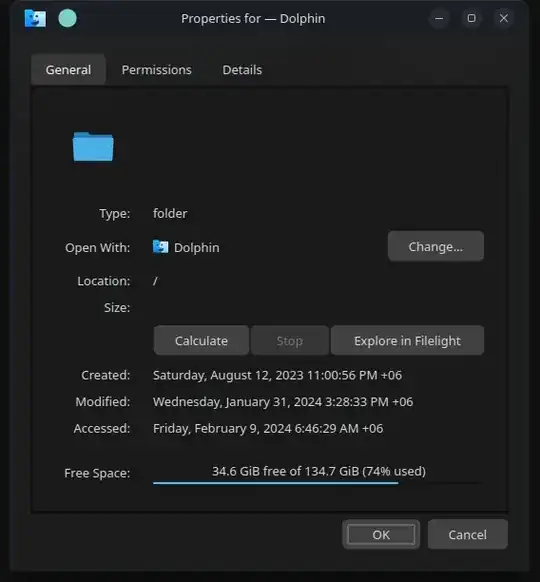540x582 pixels.
Task: Select the General tab
Action: [68, 70]
